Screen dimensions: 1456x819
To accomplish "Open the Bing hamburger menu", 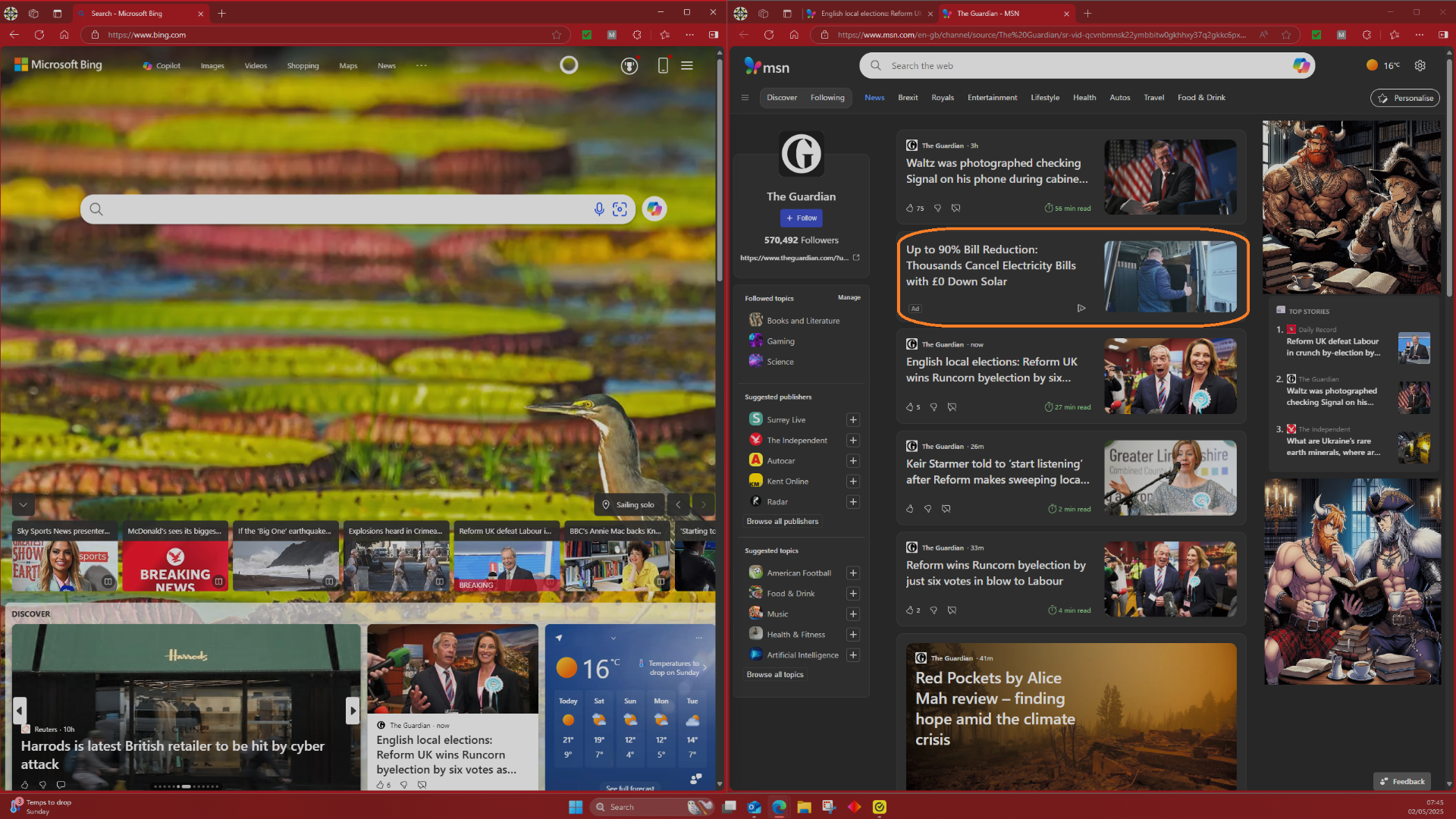I will coord(687,66).
